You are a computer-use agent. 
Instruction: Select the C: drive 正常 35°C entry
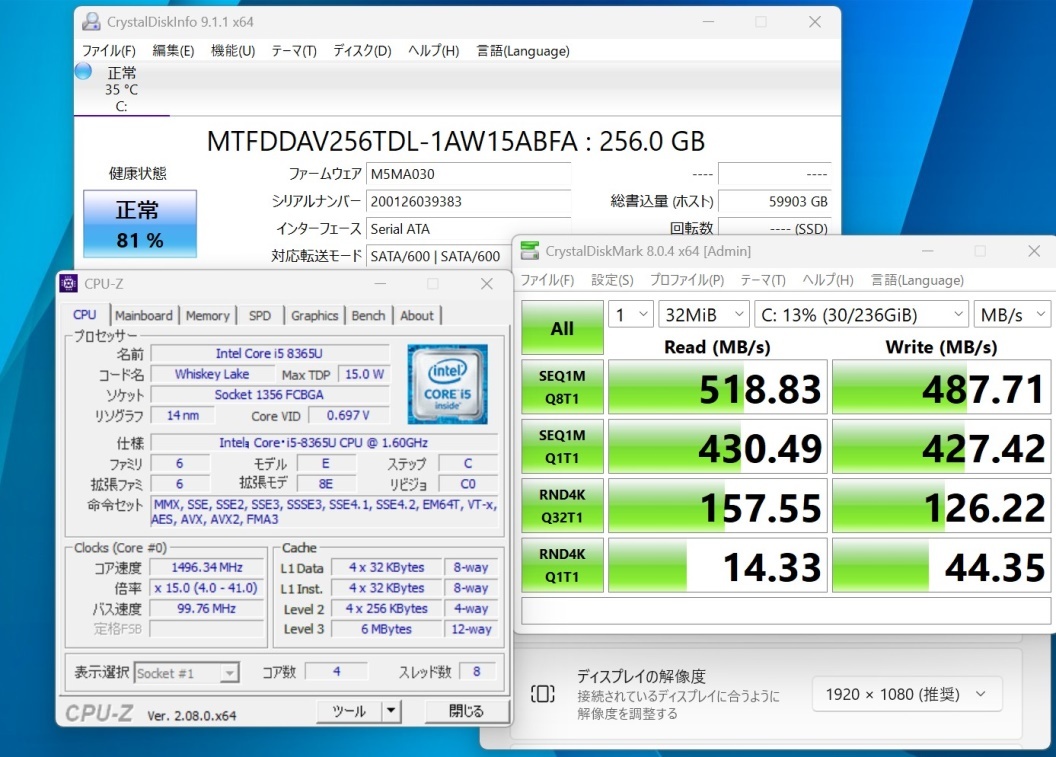point(121,89)
